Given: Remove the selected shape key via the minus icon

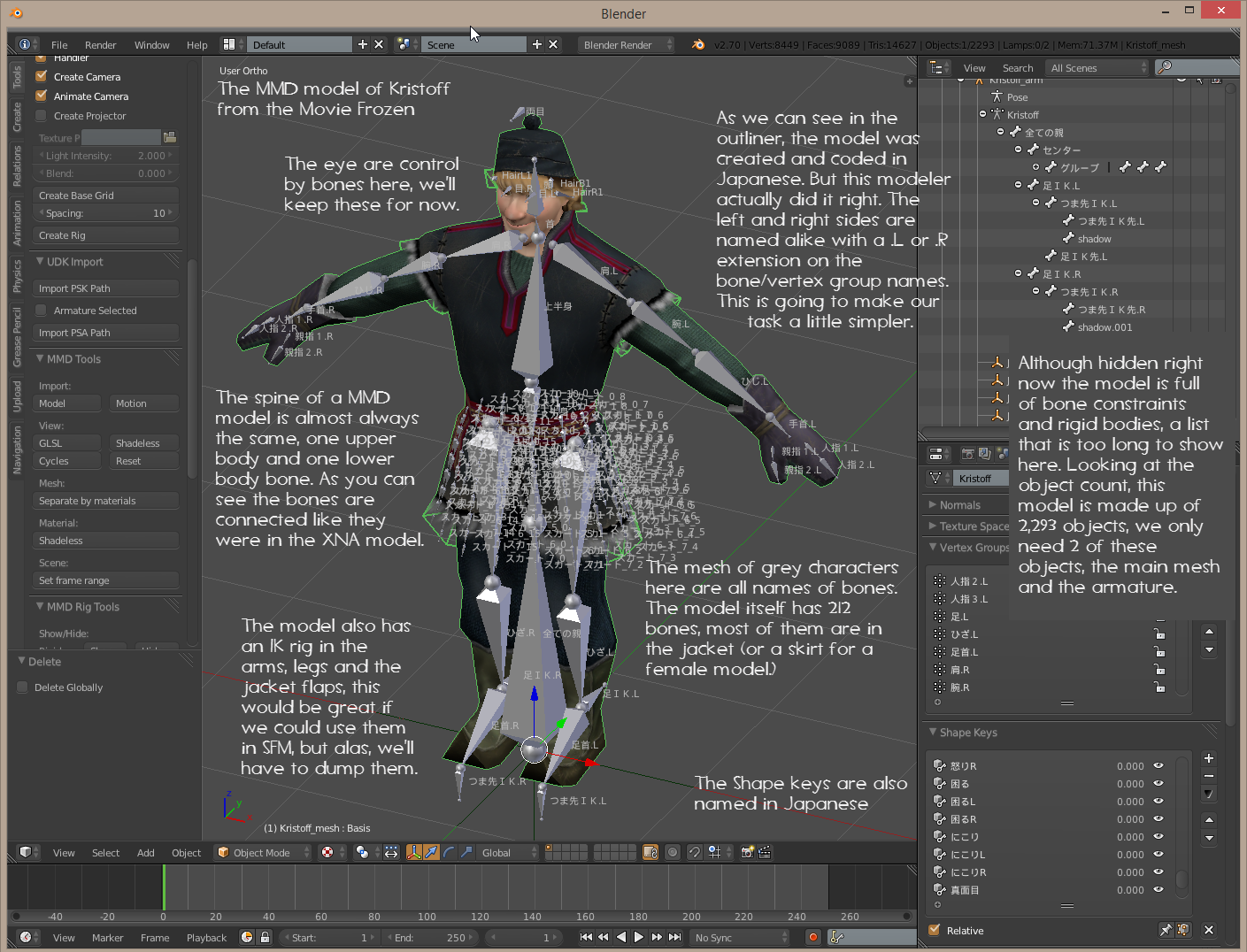Looking at the screenshot, I should (x=1209, y=776).
